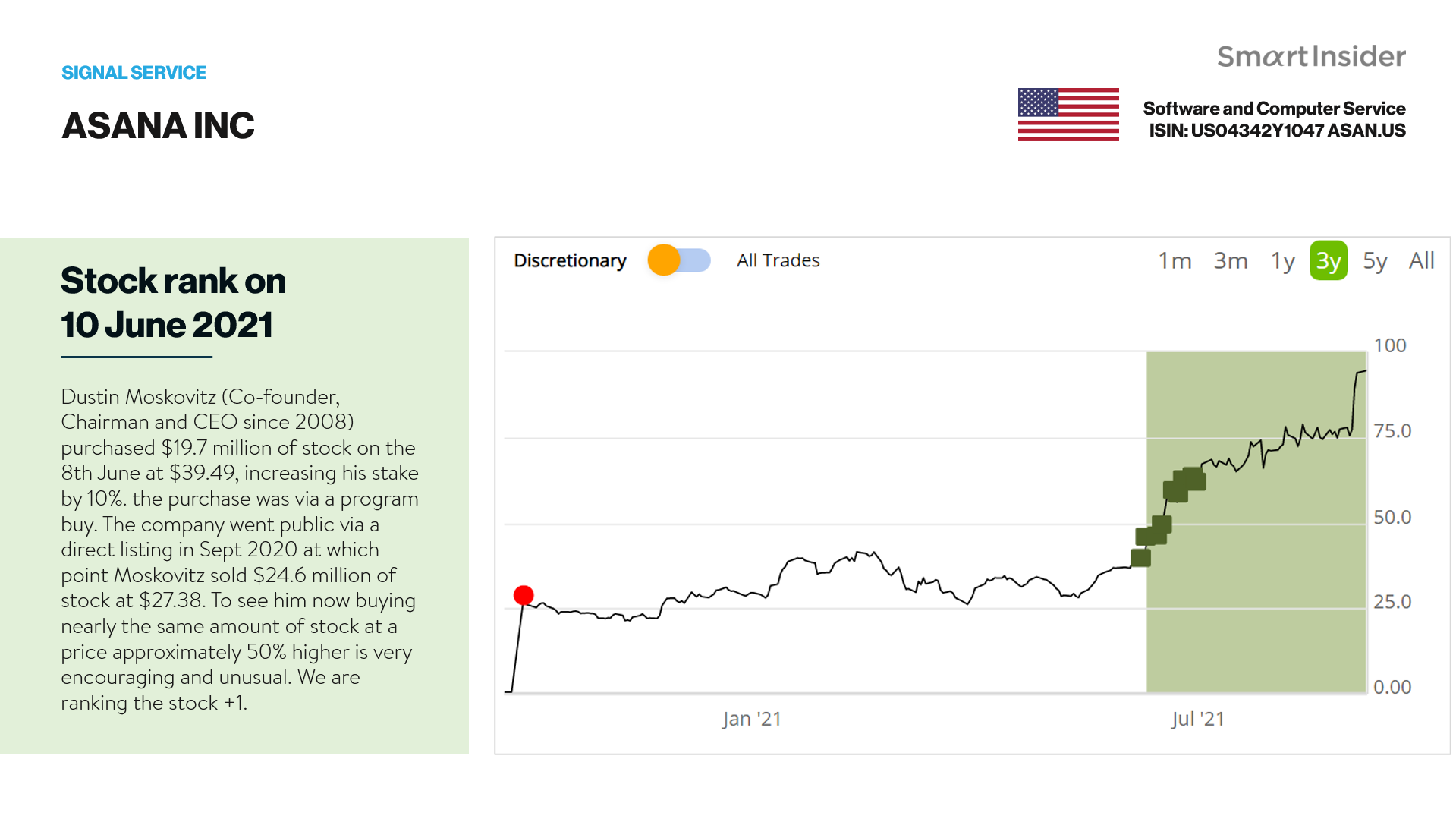Click the ASANA INC company title
This screenshot has height=819, width=1456.
pos(158,126)
